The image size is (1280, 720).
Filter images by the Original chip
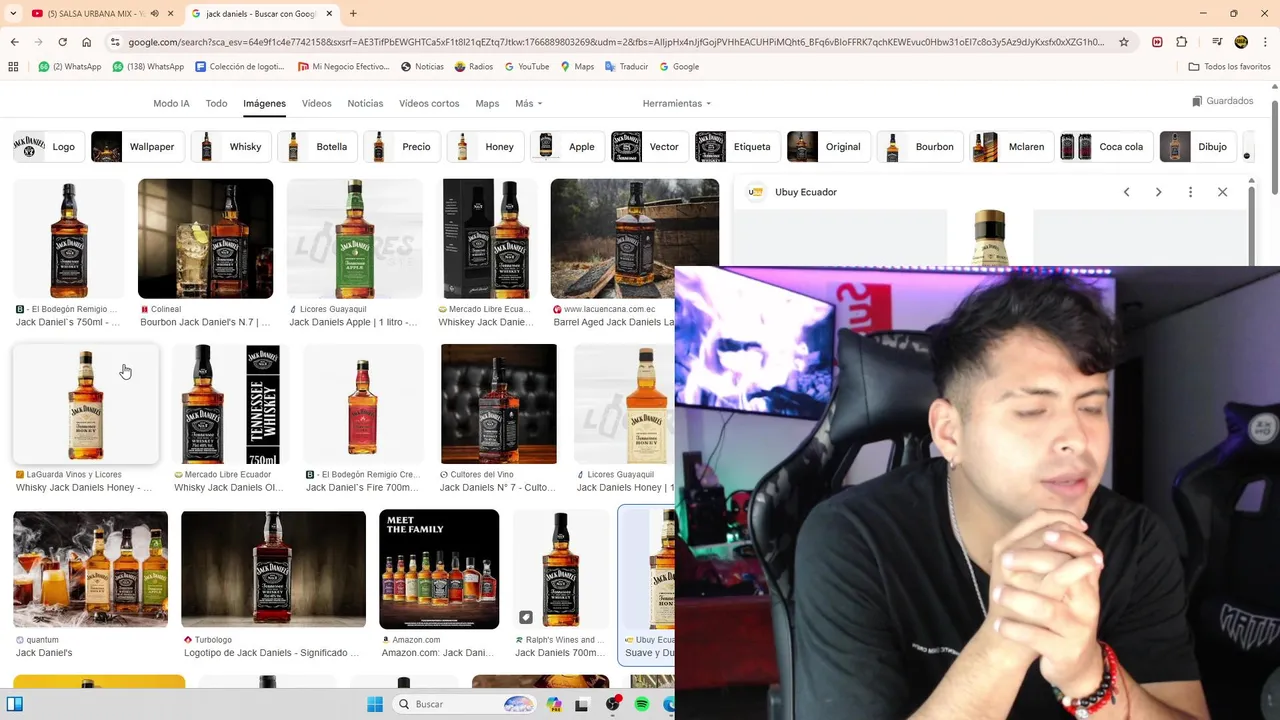[x=827, y=147]
